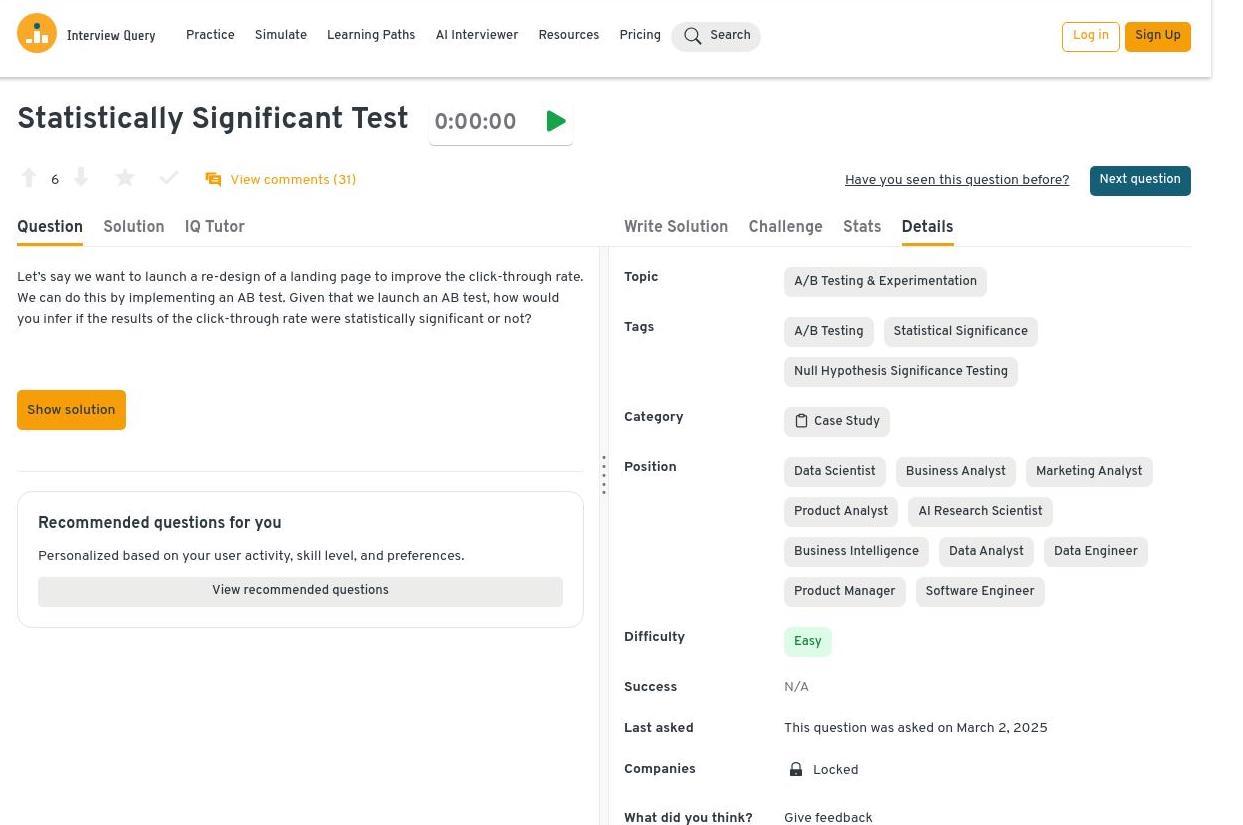The width and height of the screenshot is (1243, 825).
Task: Expand the Simulate navigation menu
Action: [x=280, y=35]
